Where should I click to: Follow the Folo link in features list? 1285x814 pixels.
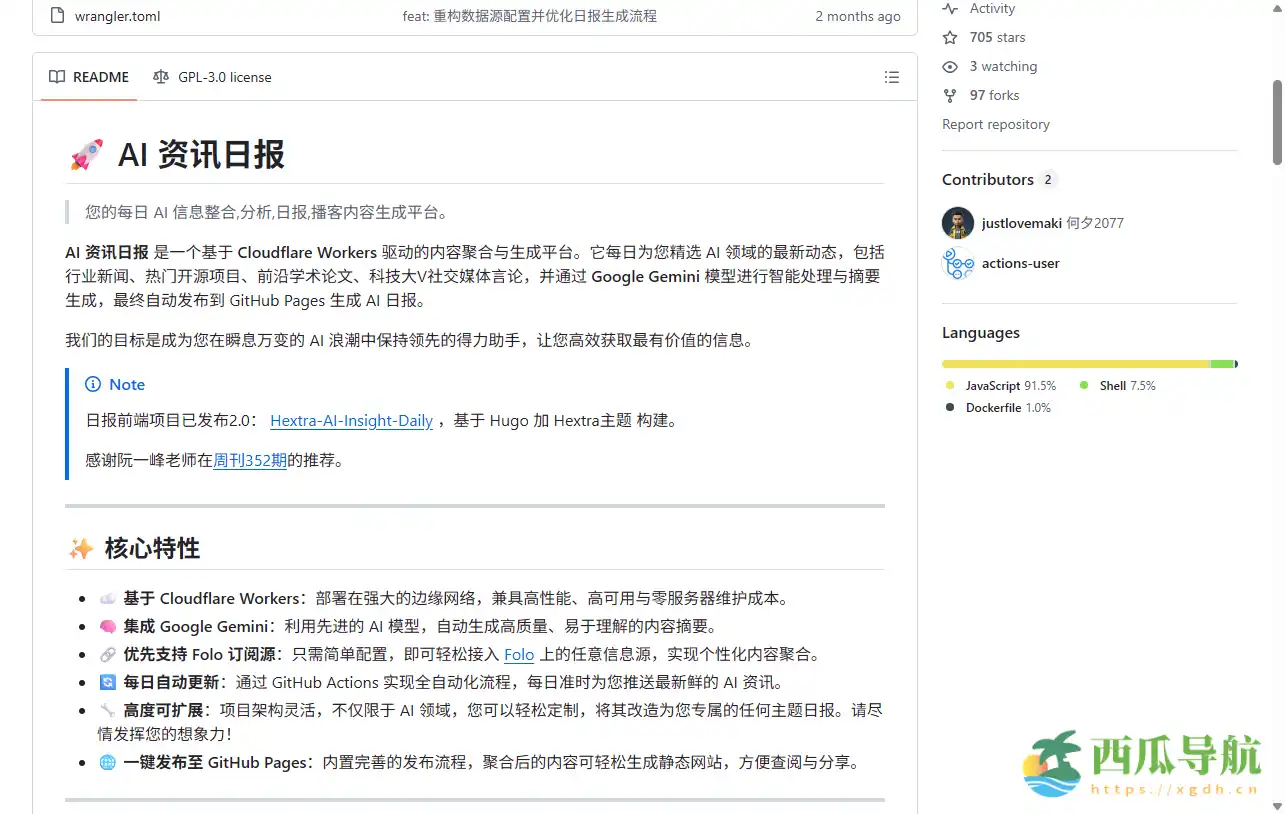pyautogui.click(x=519, y=655)
